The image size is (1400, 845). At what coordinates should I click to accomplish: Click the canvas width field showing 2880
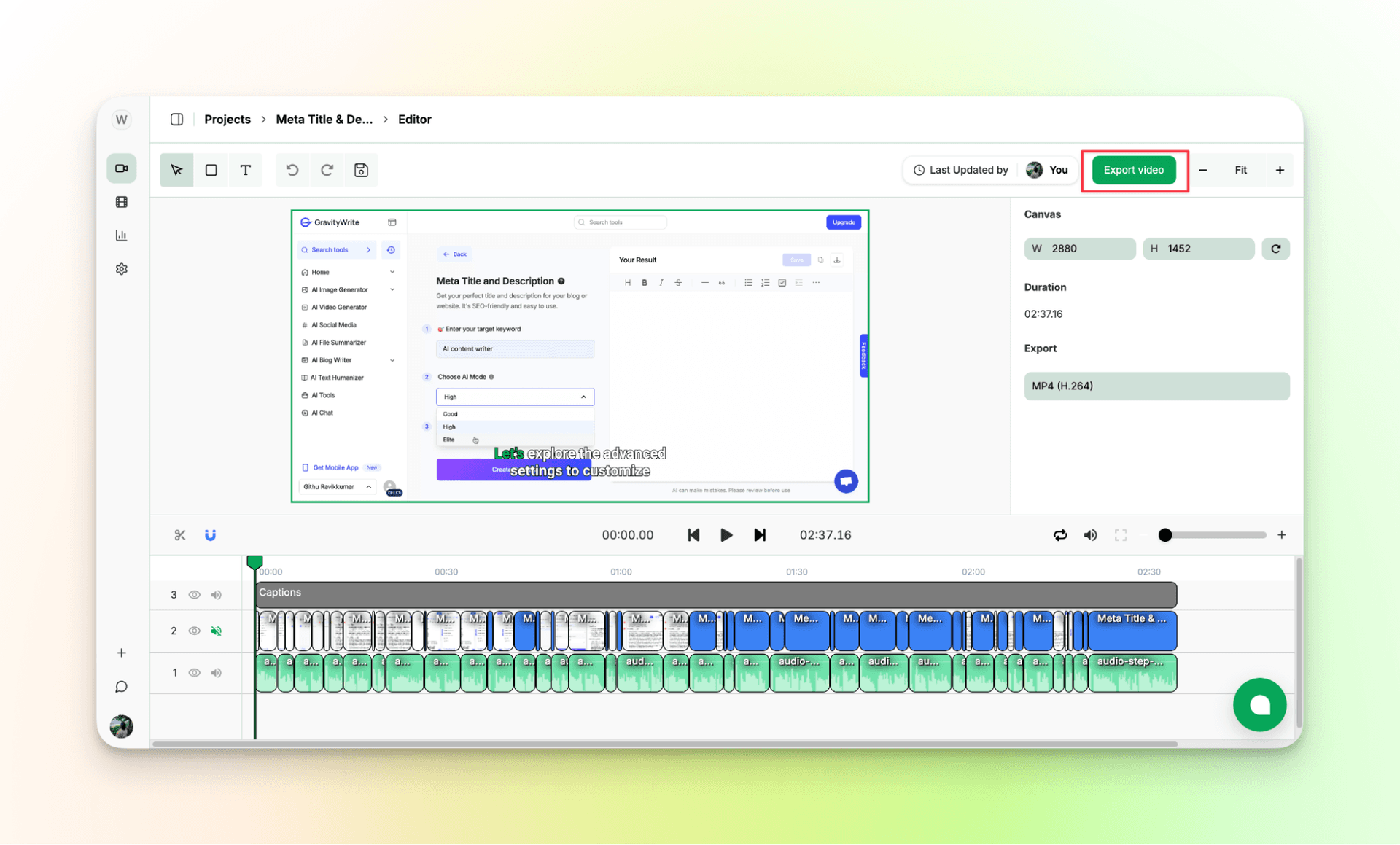(x=1079, y=248)
